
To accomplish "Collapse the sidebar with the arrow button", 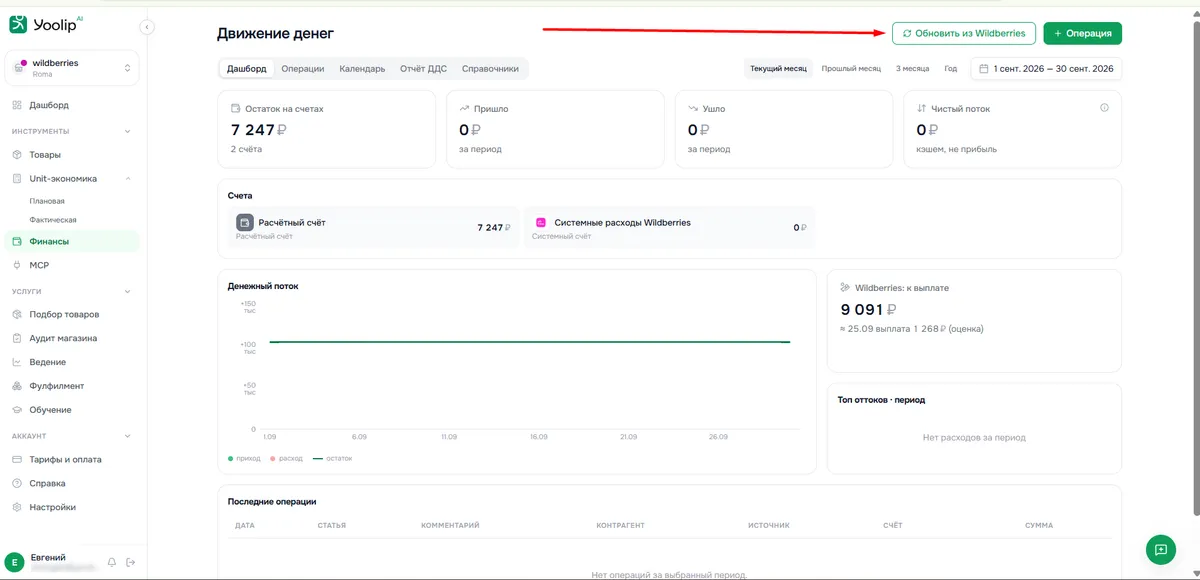I will [147, 27].
